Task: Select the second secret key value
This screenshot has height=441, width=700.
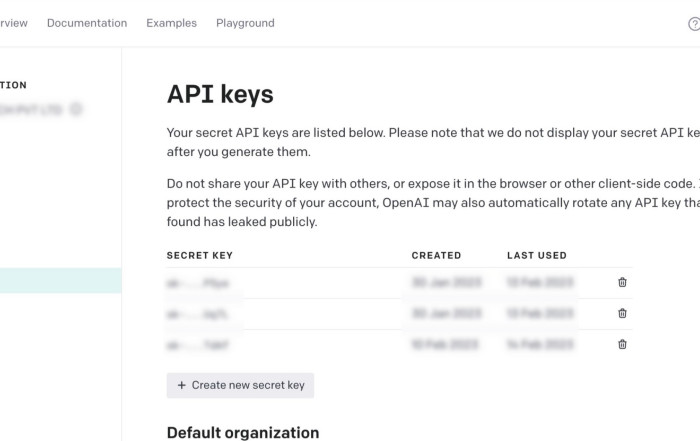Action: 200,314
